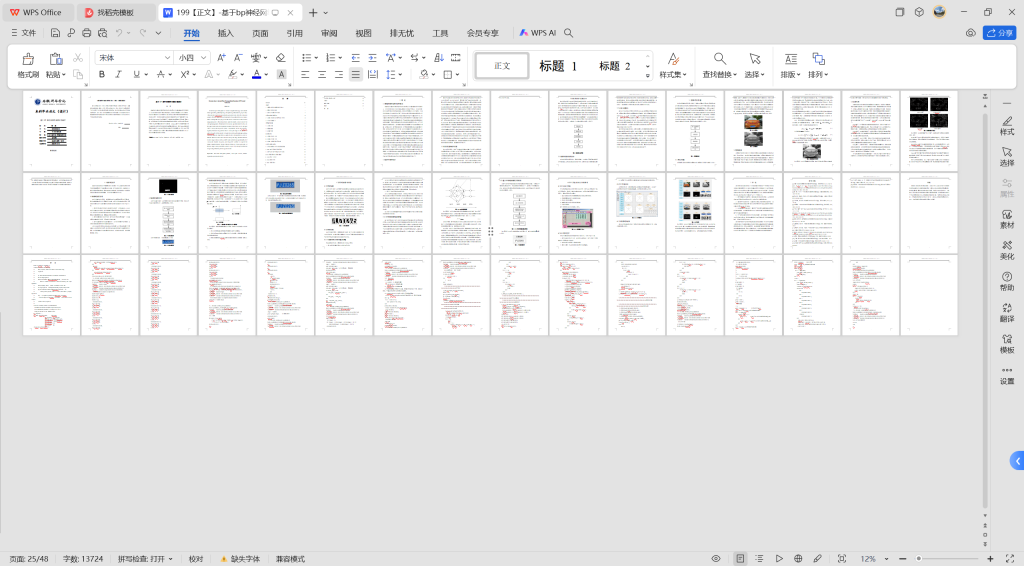Switch to the Review (审阅) tab

tap(329, 33)
